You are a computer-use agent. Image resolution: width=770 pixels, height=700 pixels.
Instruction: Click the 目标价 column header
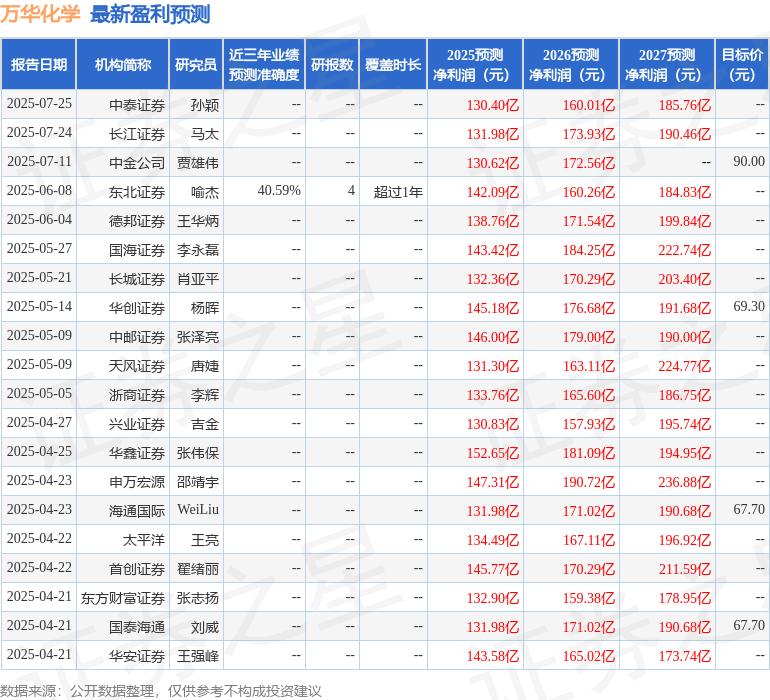click(742, 65)
